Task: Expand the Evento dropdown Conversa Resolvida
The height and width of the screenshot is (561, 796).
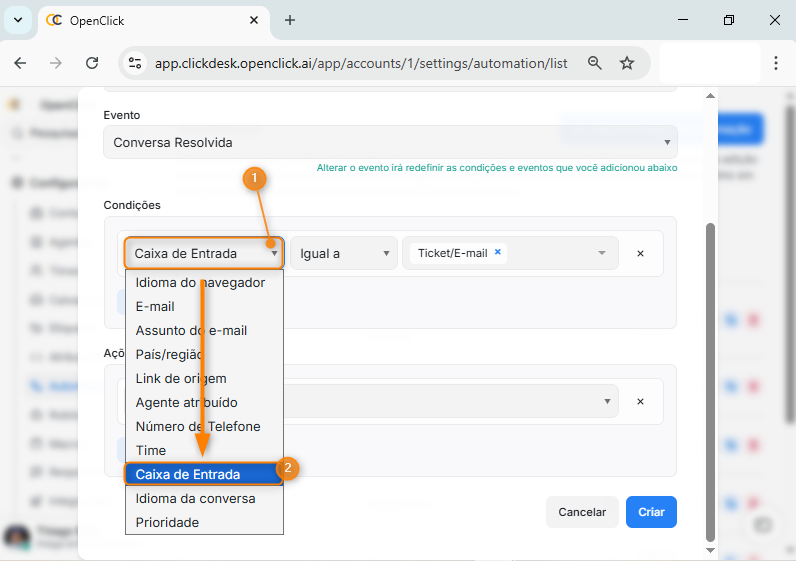Action: 390,142
